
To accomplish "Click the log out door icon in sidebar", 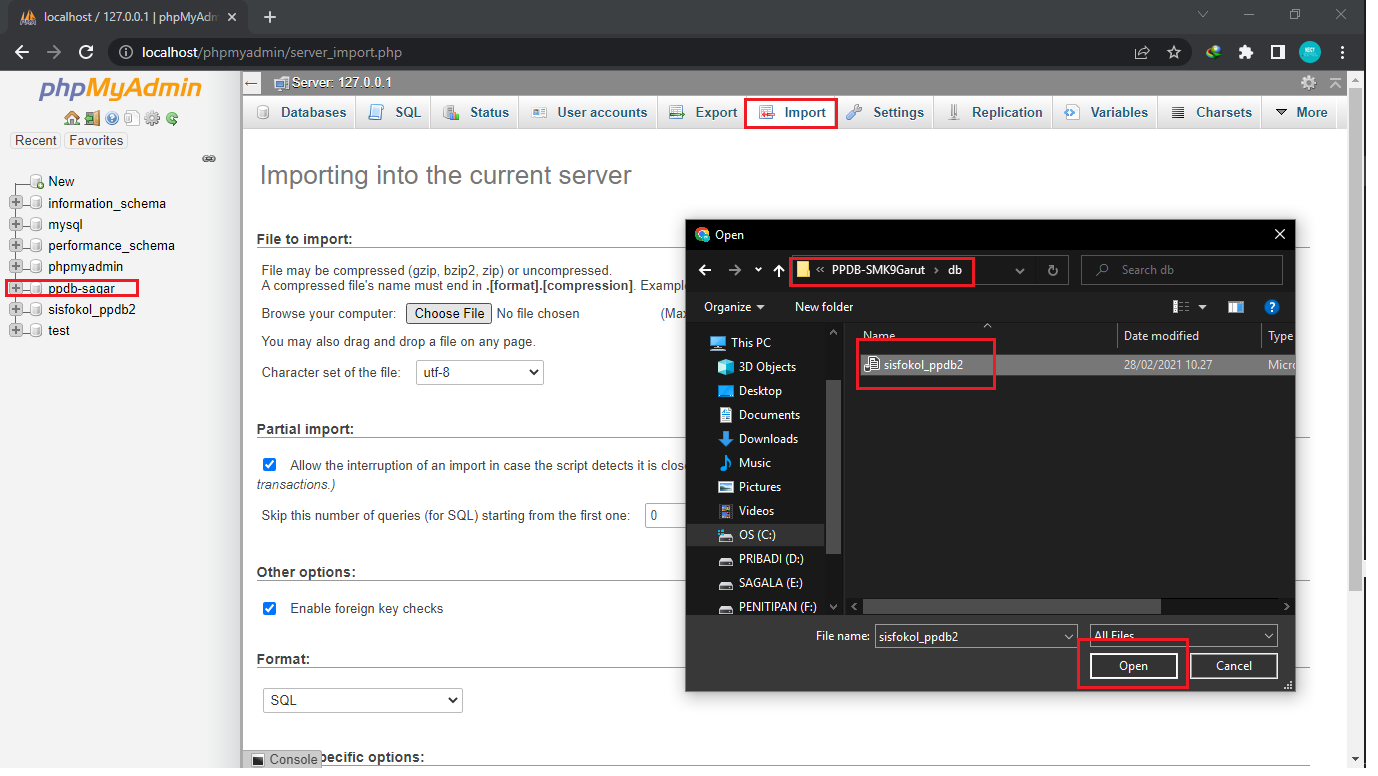I will [x=92, y=118].
